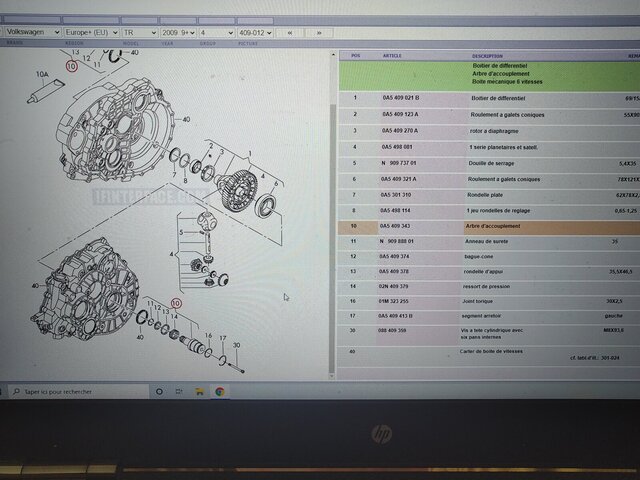Click callout number 30 in the diagram
This screenshot has height=480, width=640.
coord(236,345)
